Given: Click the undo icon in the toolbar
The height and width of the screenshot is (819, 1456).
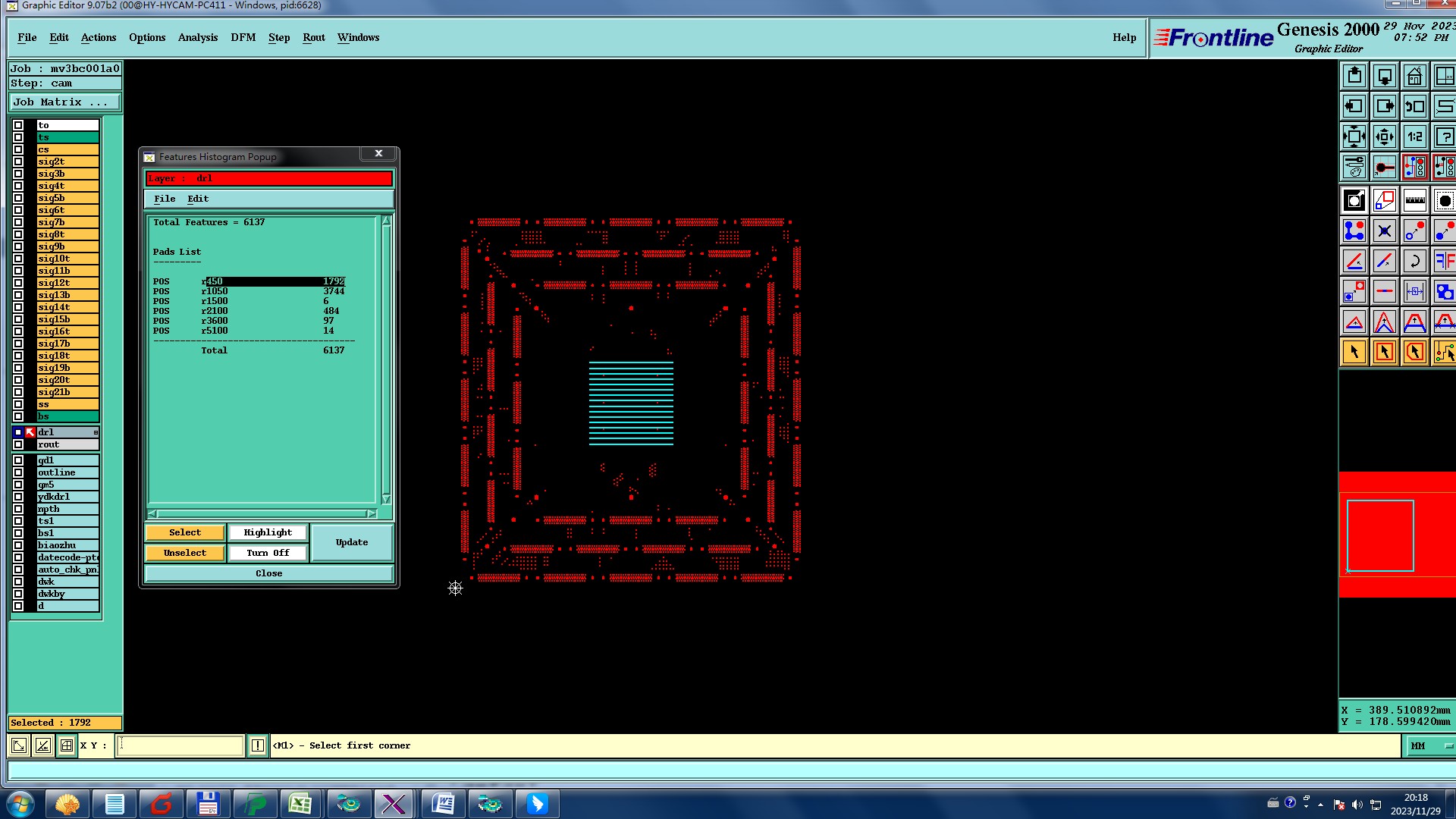Looking at the screenshot, I should (x=1414, y=106).
